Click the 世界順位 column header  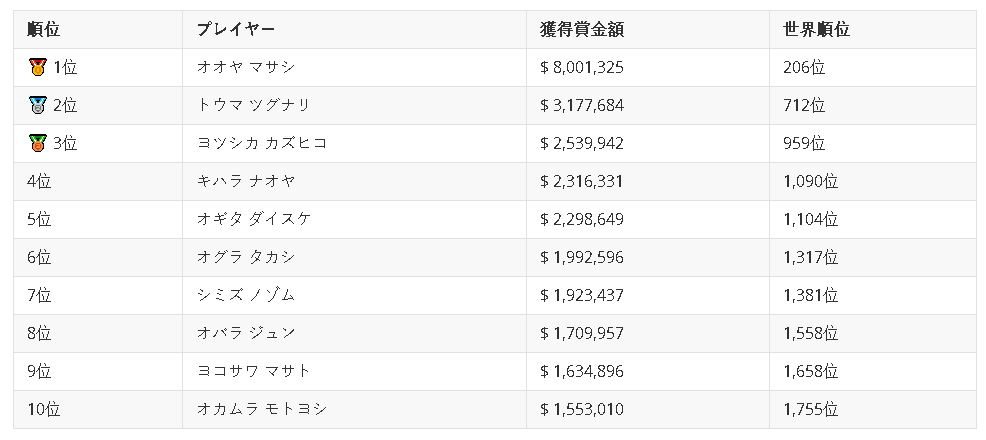click(816, 30)
